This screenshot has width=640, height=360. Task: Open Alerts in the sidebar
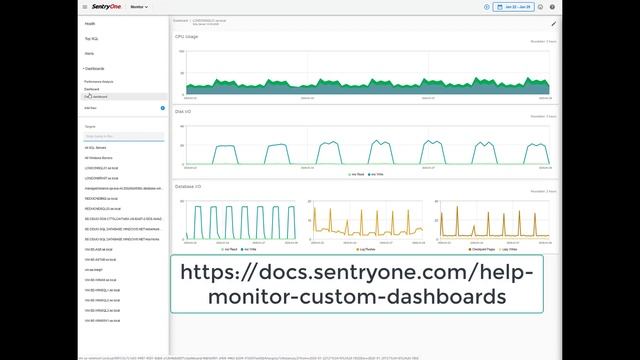coord(89,53)
